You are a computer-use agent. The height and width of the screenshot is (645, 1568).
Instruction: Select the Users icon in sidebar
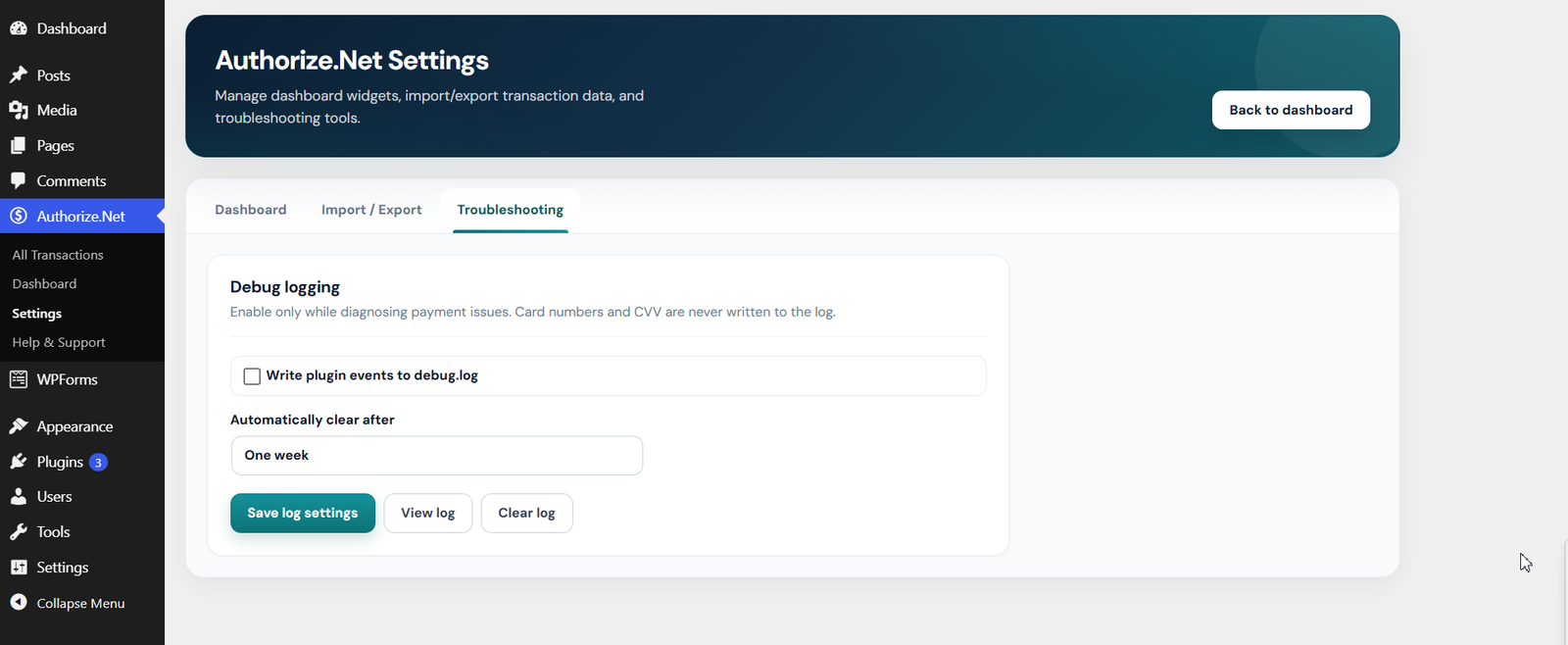(x=19, y=497)
